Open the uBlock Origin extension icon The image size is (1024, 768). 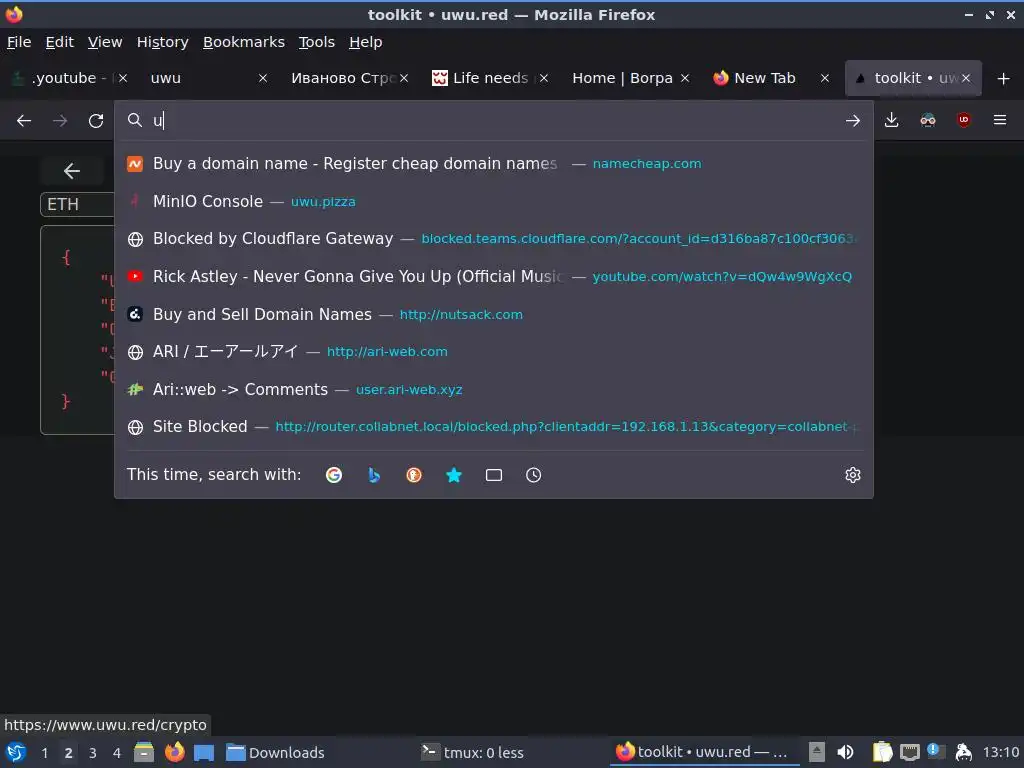click(963, 120)
